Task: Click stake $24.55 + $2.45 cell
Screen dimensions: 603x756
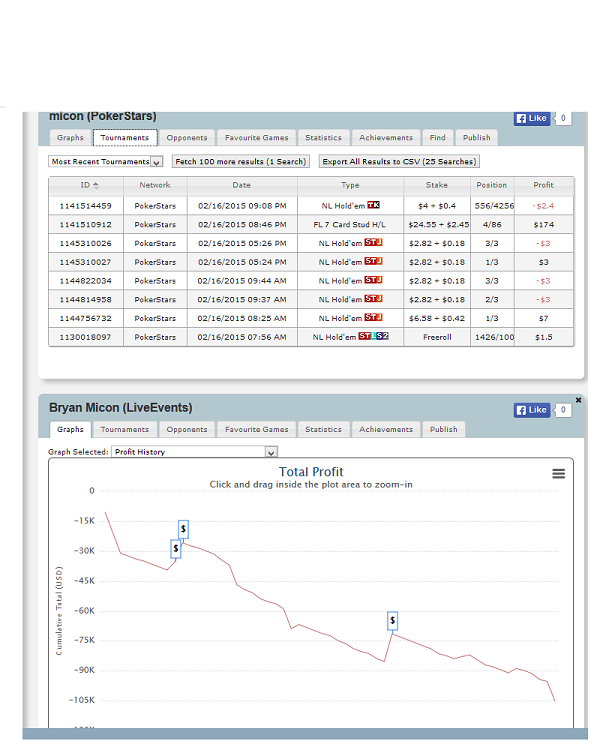Action: (x=439, y=225)
